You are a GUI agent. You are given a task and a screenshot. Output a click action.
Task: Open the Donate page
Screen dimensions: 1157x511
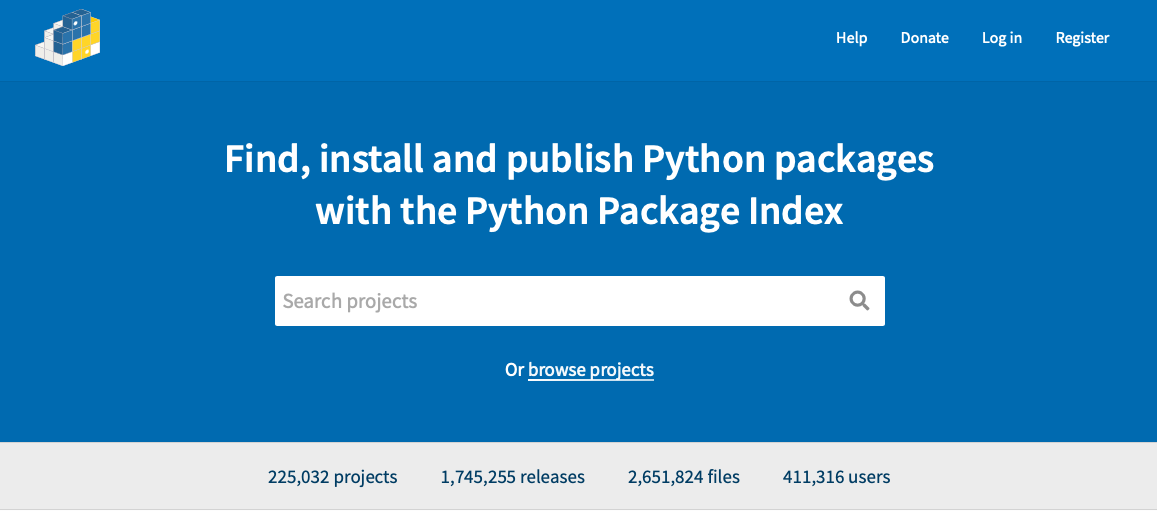click(x=925, y=38)
